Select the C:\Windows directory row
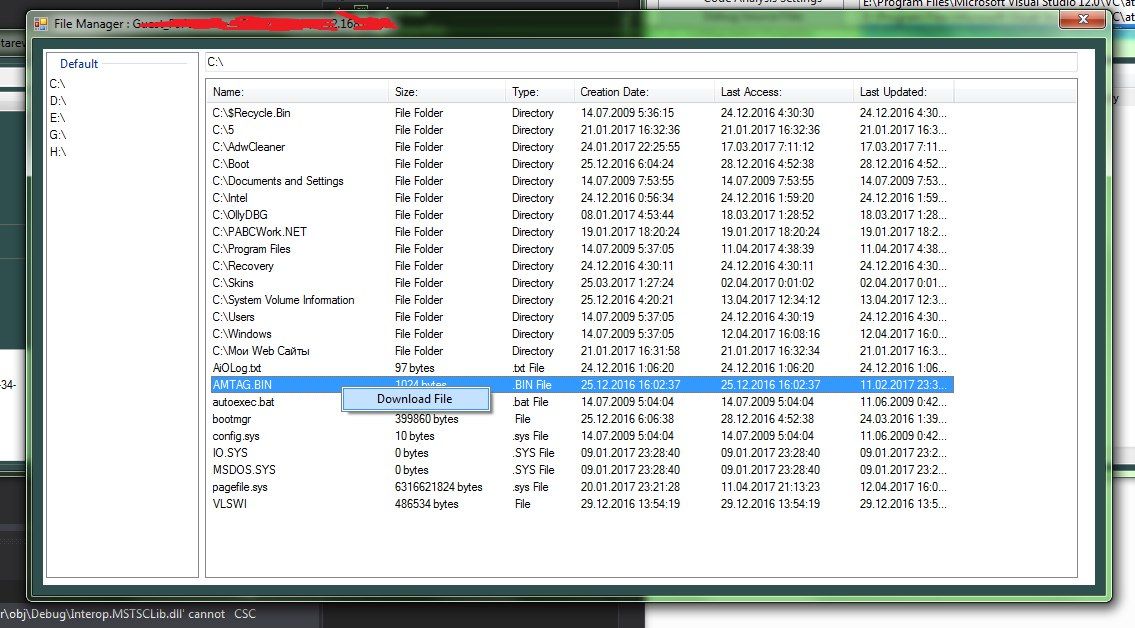The image size is (1135, 628). pos(242,334)
